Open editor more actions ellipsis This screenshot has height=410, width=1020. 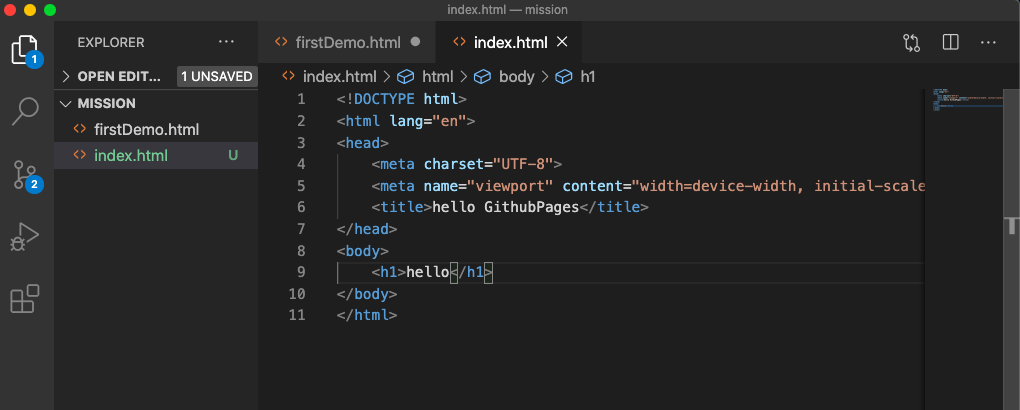[988, 42]
